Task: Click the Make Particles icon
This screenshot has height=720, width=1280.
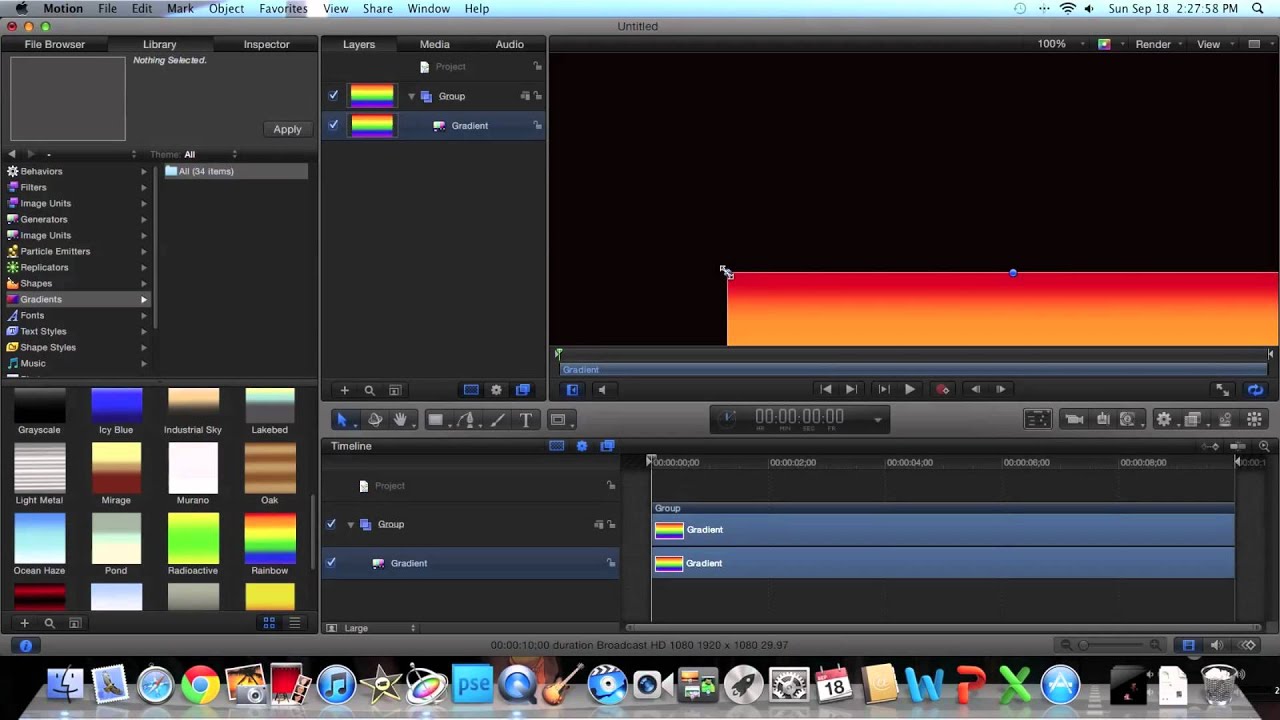Action: tap(1225, 420)
